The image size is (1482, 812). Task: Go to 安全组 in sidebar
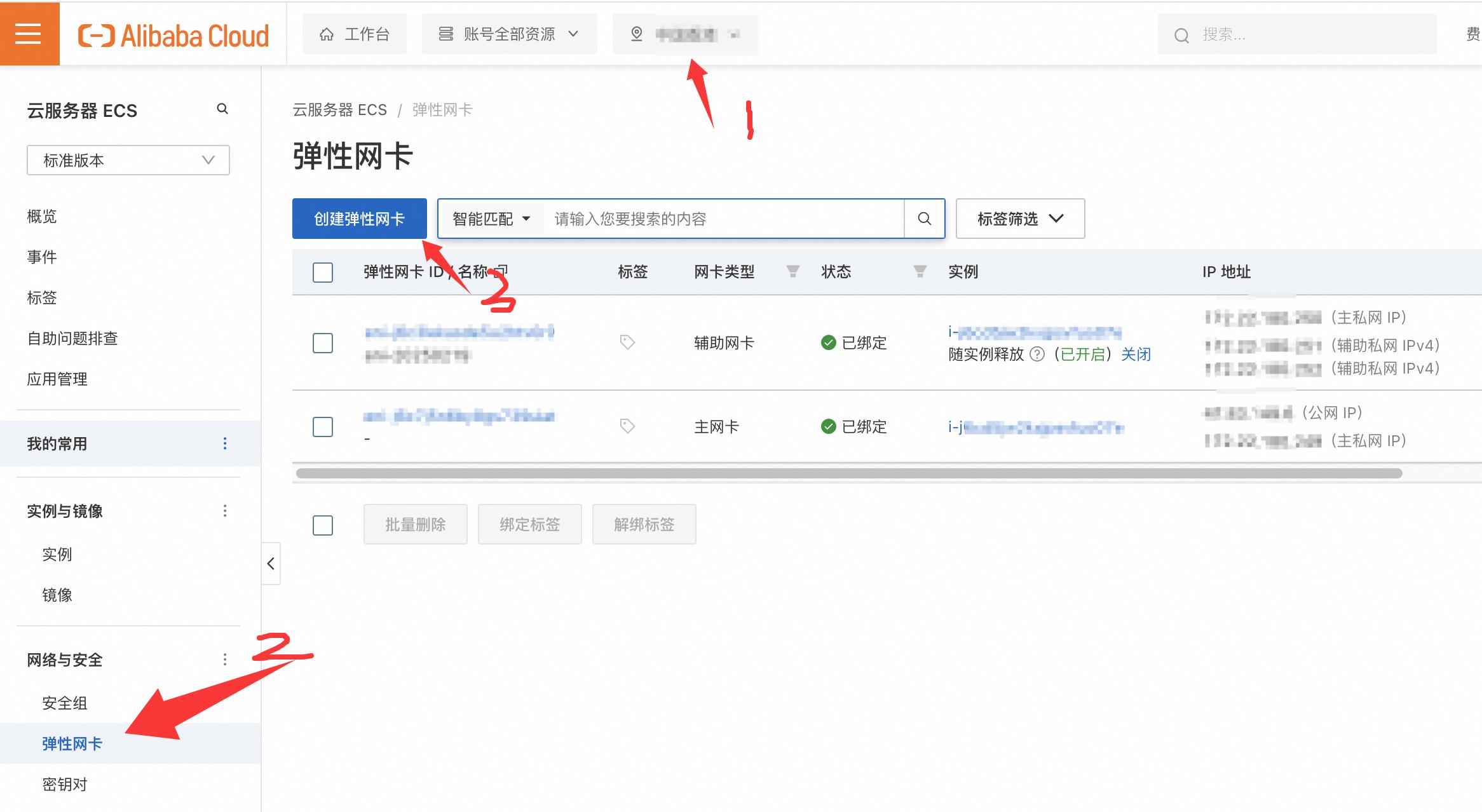65,703
